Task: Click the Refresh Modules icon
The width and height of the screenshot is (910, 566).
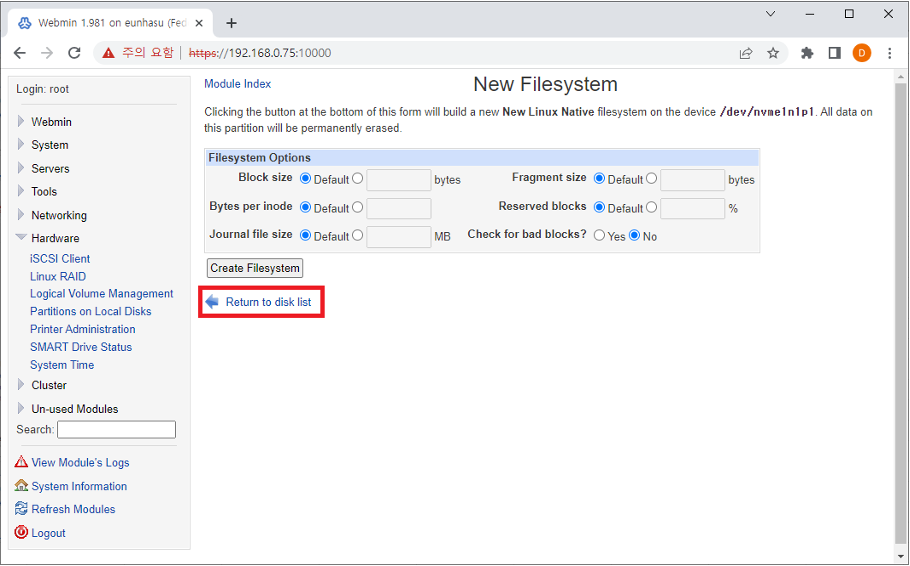Action: (22, 509)
